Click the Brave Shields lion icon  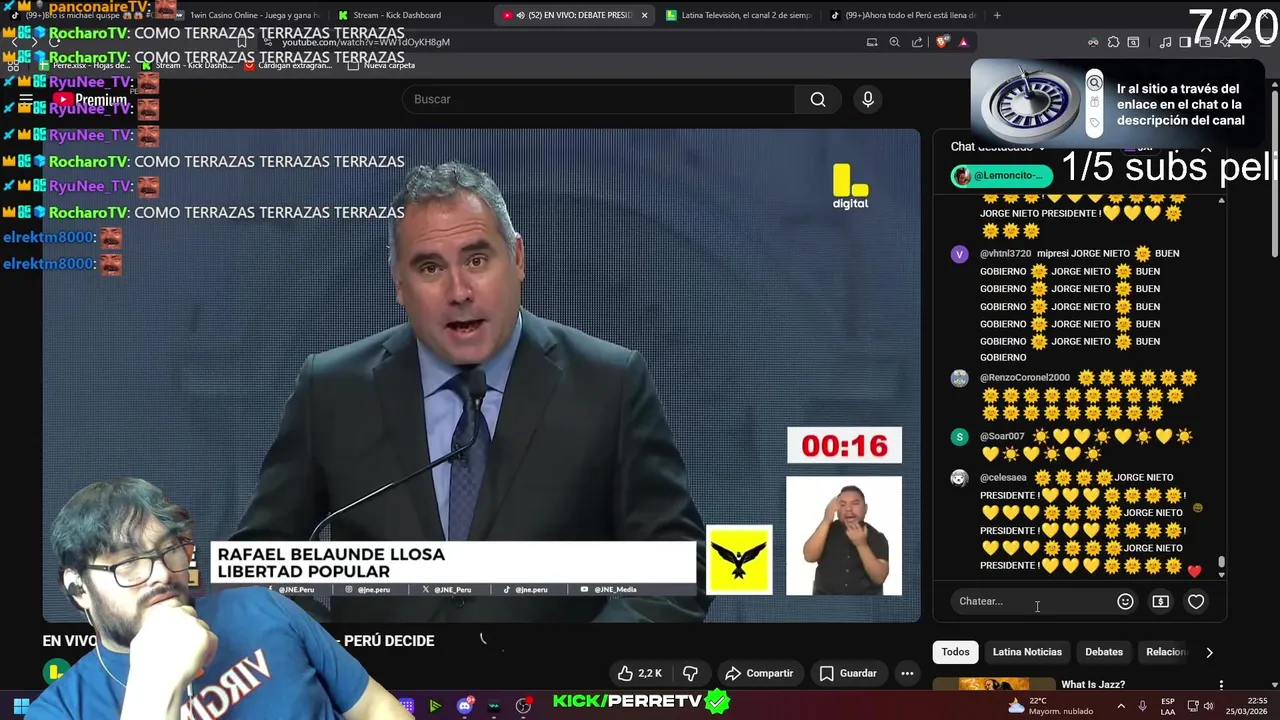(942, 42)
